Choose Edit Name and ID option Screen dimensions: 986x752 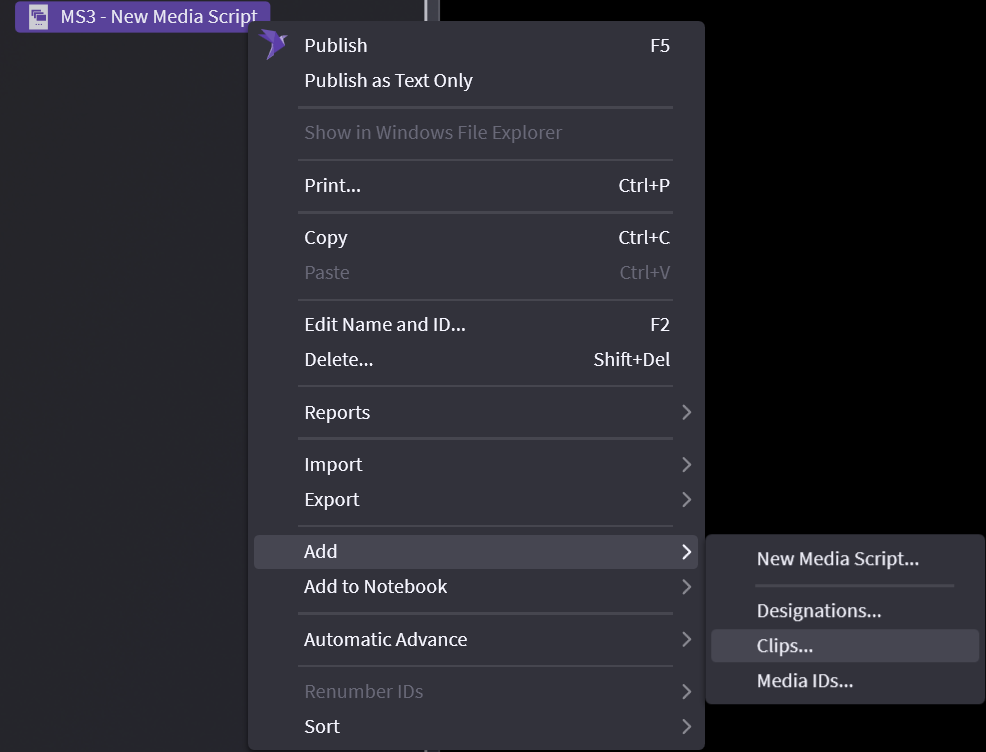tap(385, 325)
